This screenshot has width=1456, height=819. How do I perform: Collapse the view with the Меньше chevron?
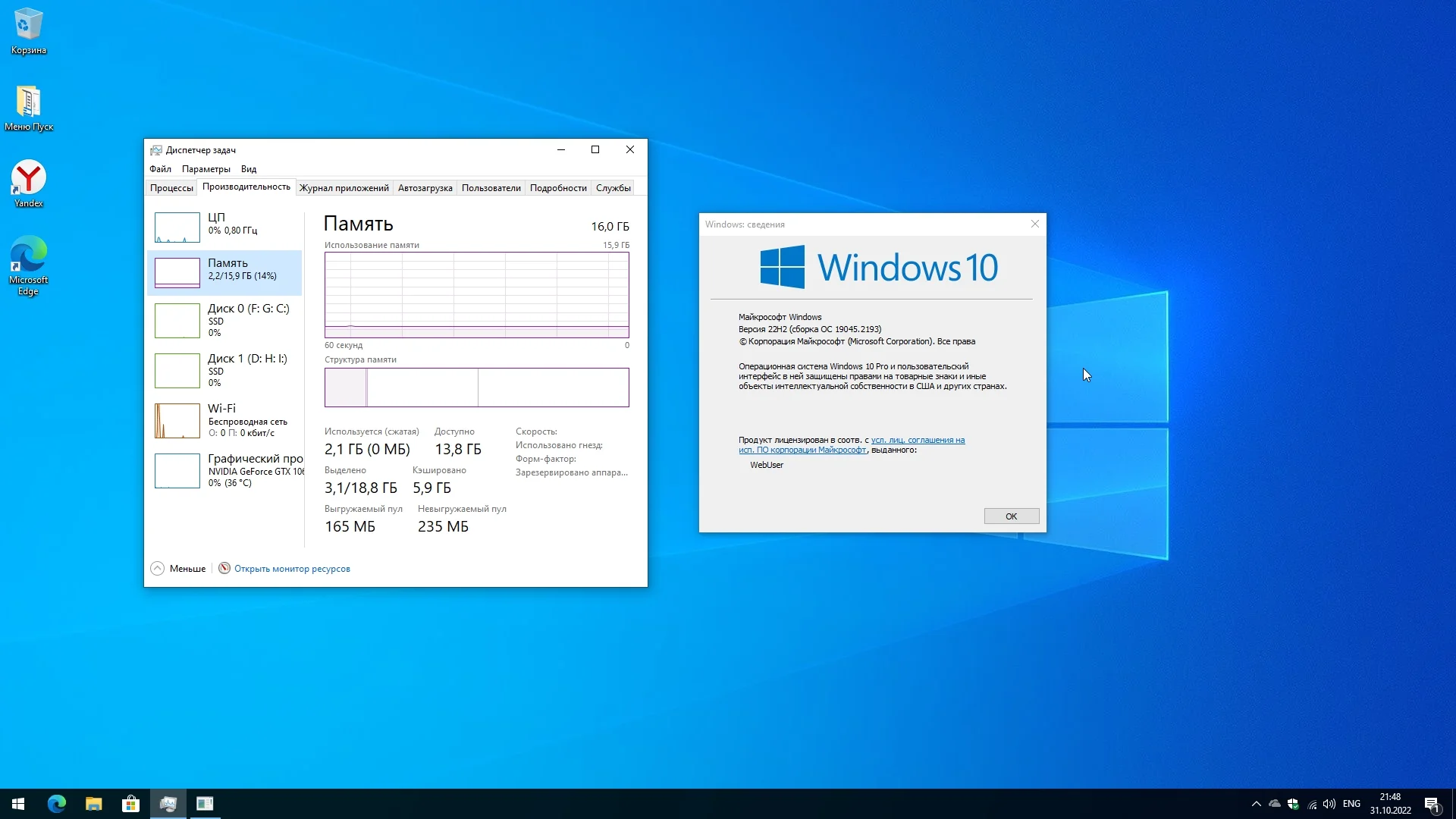(158, 569)
